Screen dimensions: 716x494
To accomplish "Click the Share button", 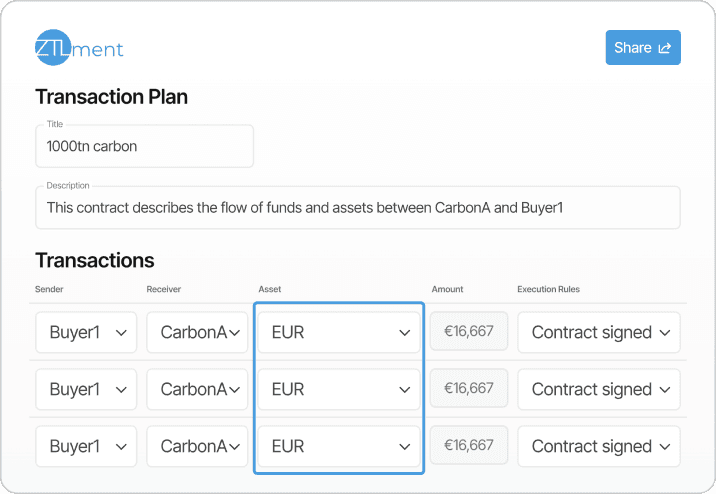I will tap(642, 48).
